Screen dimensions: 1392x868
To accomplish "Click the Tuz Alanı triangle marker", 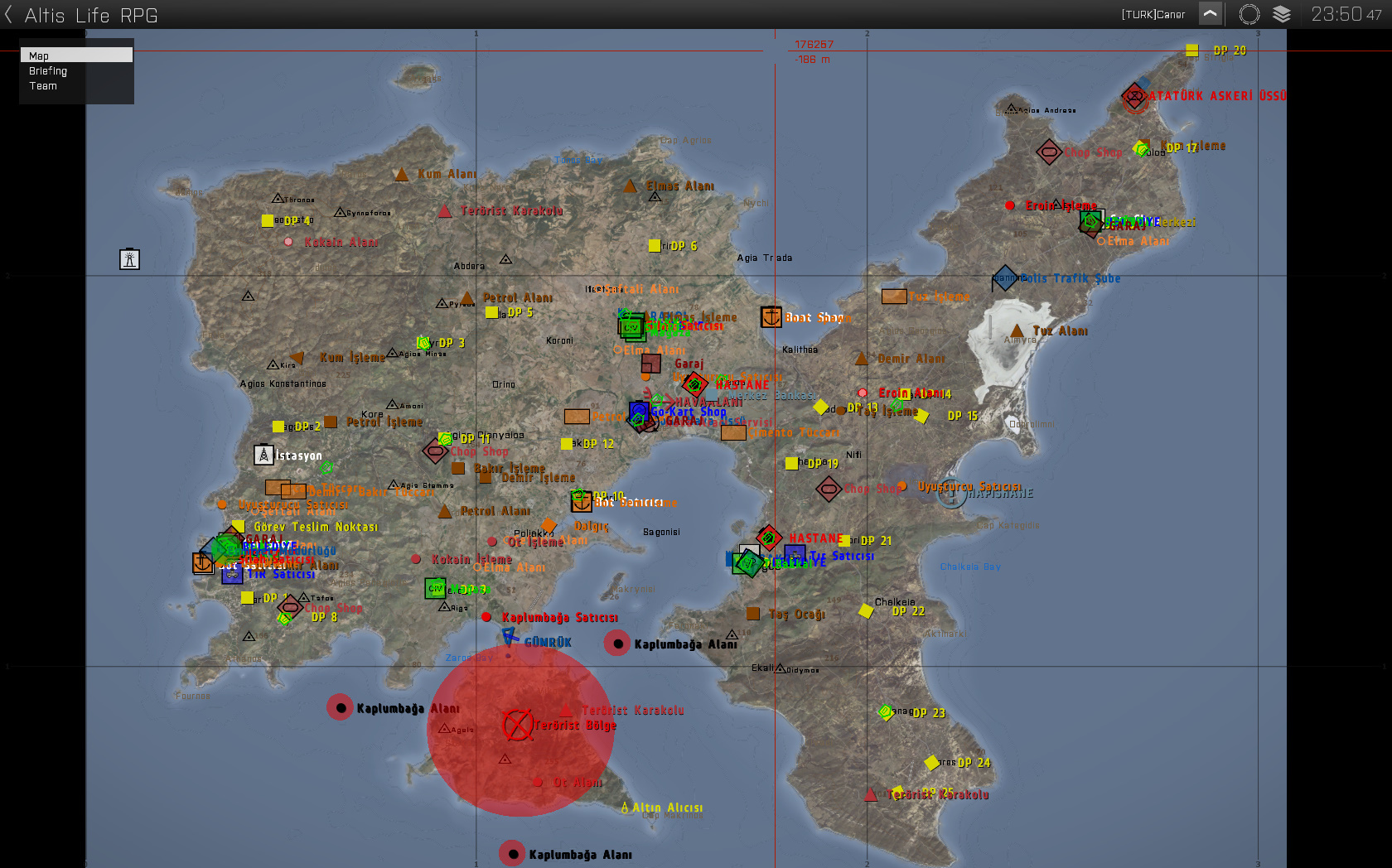I will pyautogui.click(x=1017, y=330).
